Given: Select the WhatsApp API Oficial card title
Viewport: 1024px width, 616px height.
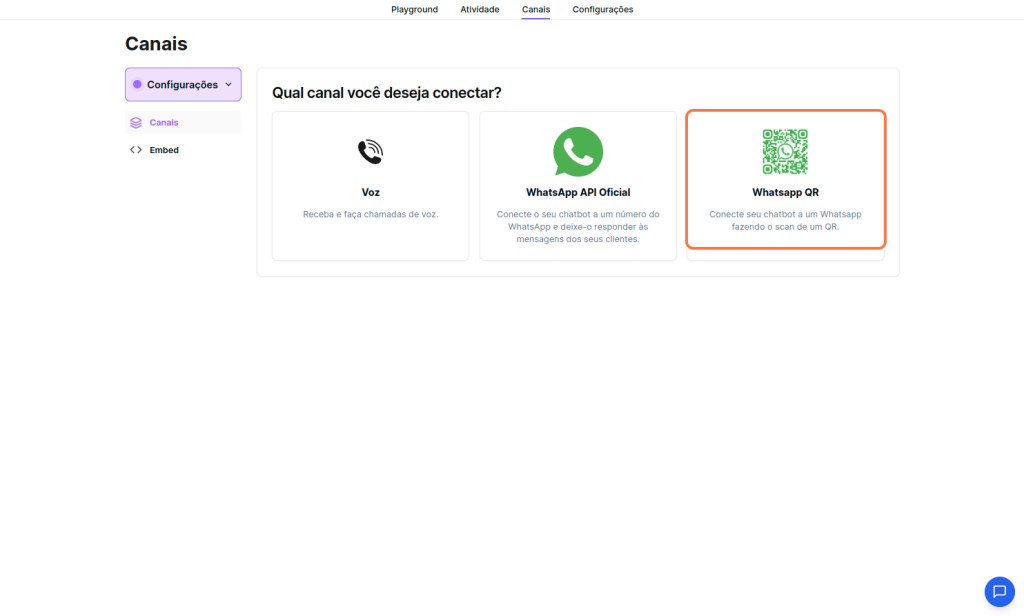Looking at the screenshot, I should click(x=578, y=192).
